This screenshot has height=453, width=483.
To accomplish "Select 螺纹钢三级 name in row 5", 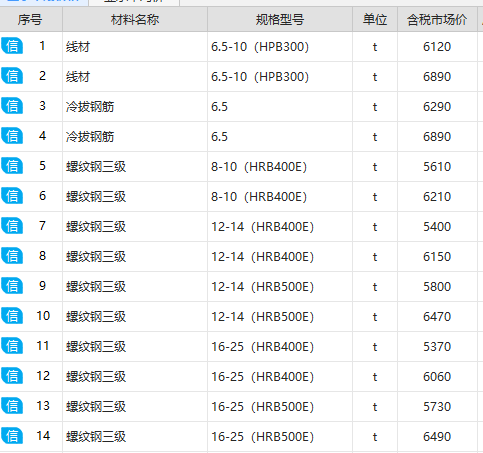I will coord(96,167).
